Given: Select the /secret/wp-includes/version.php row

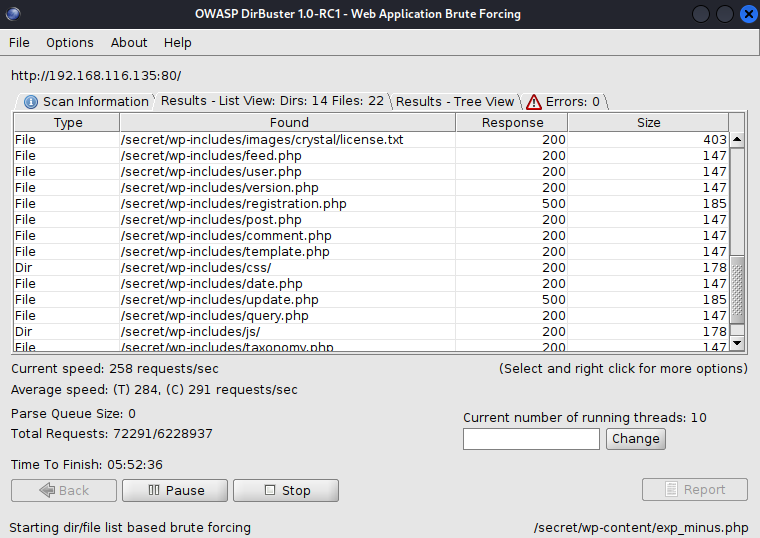Looking at the screenshot, I should click(371, 188).
